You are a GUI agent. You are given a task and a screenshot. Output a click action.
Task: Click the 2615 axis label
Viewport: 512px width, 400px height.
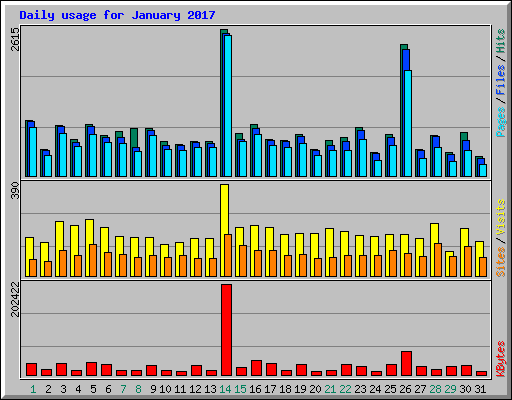[15, 39]
